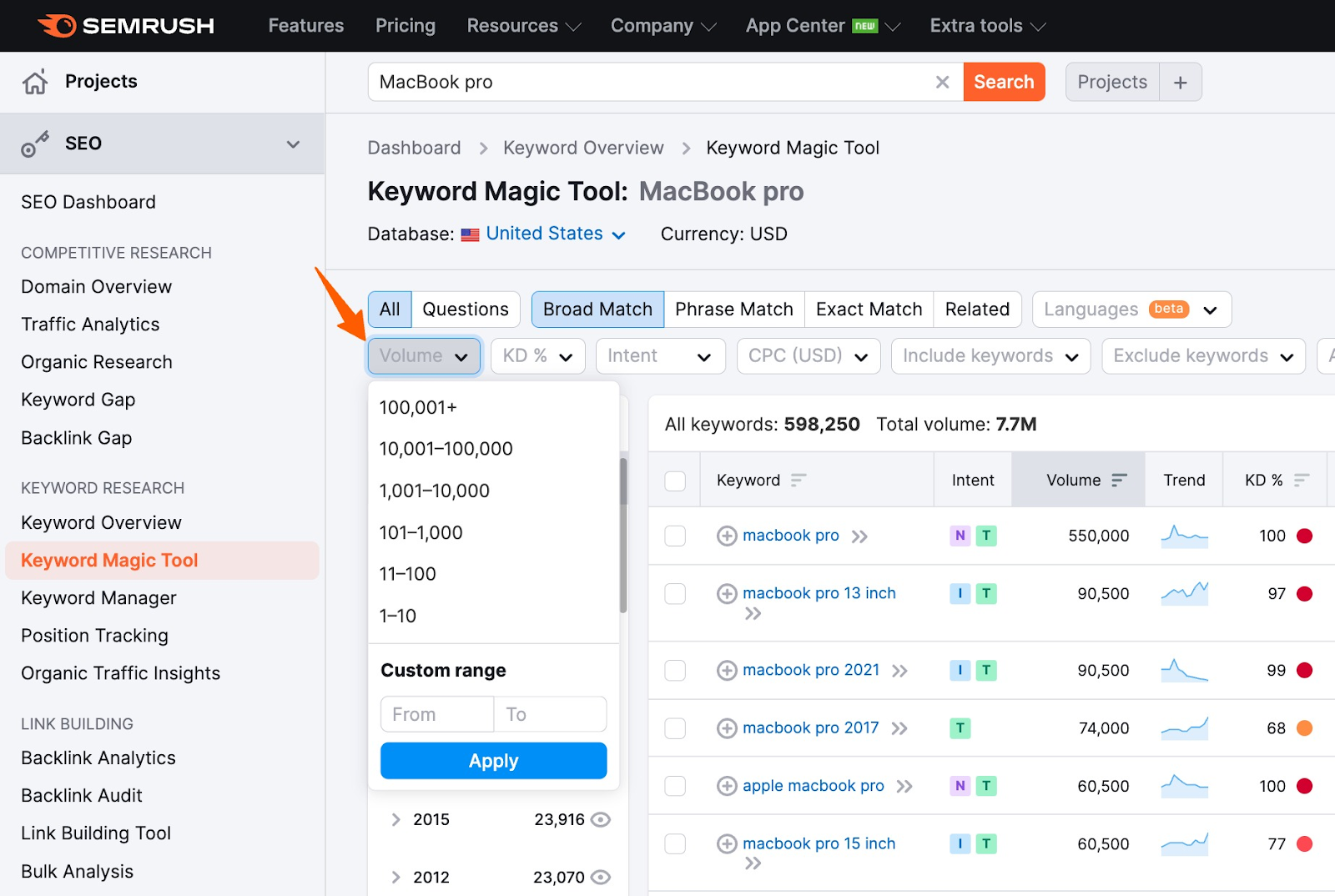Viewport: 1335px width, 896px height.
Task: Open the Volume filter dropdown
Action: [x=424, y=356]
